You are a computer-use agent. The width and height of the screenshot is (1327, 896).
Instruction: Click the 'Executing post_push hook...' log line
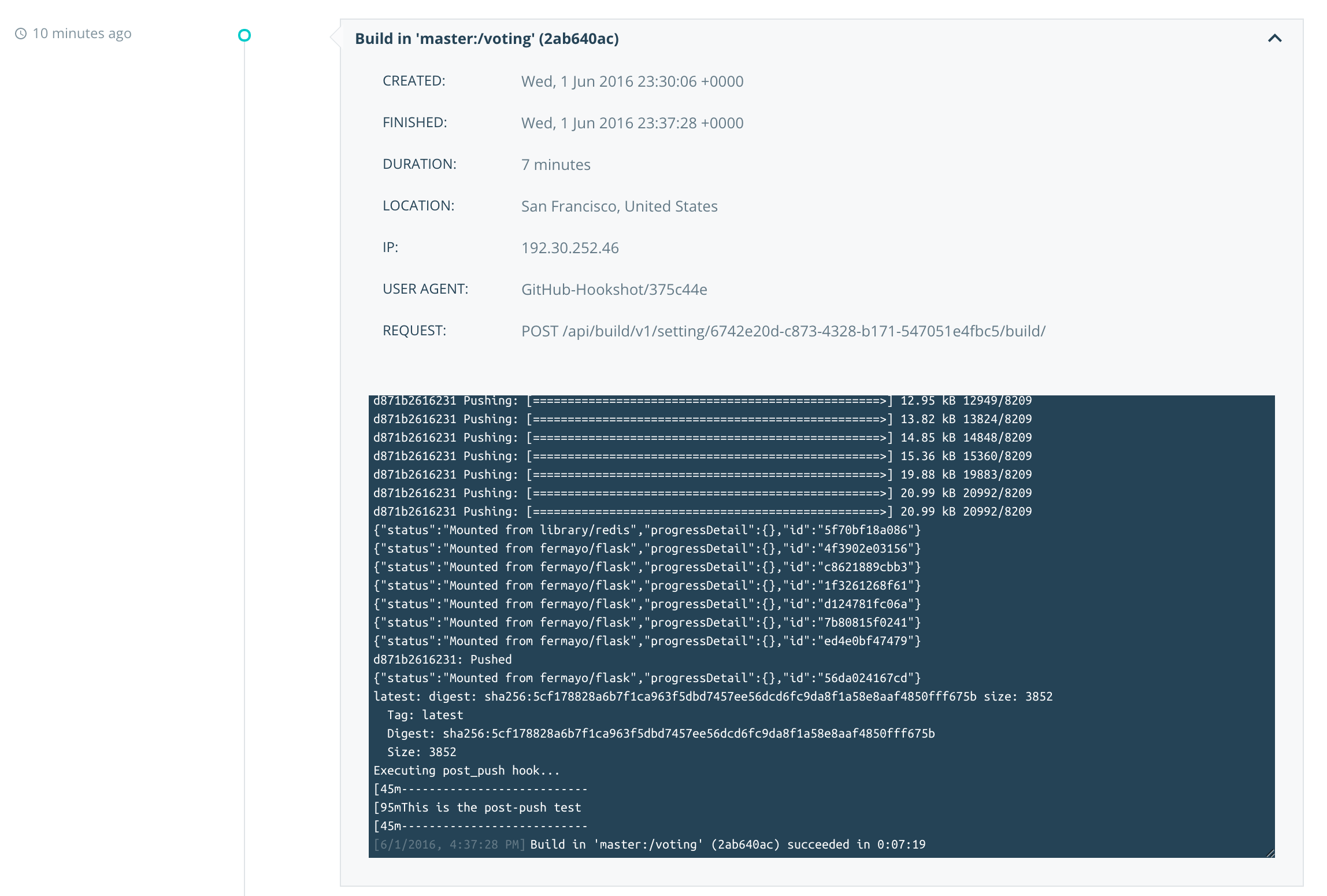[x=466, y=771]
